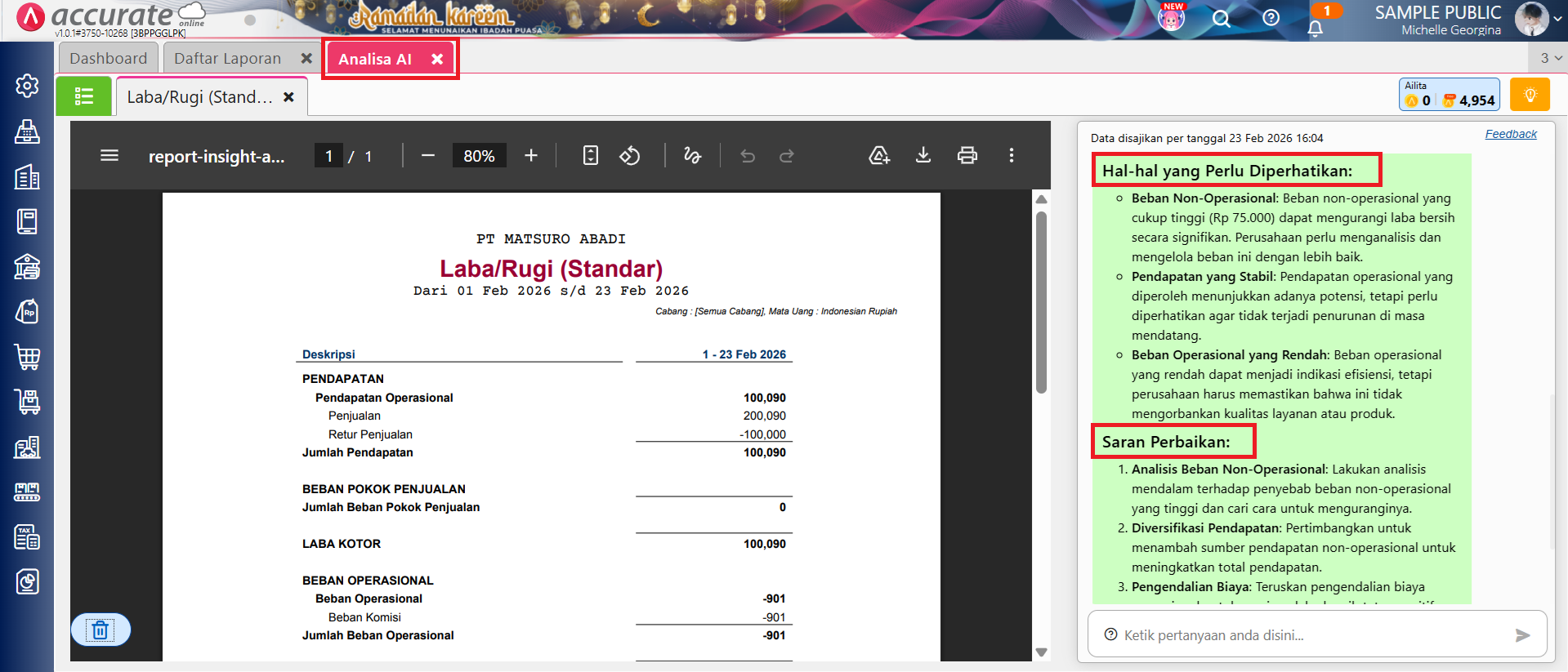1568x672 pixels.
Task: Open the green report list button
Action: (x=83, y=96)
